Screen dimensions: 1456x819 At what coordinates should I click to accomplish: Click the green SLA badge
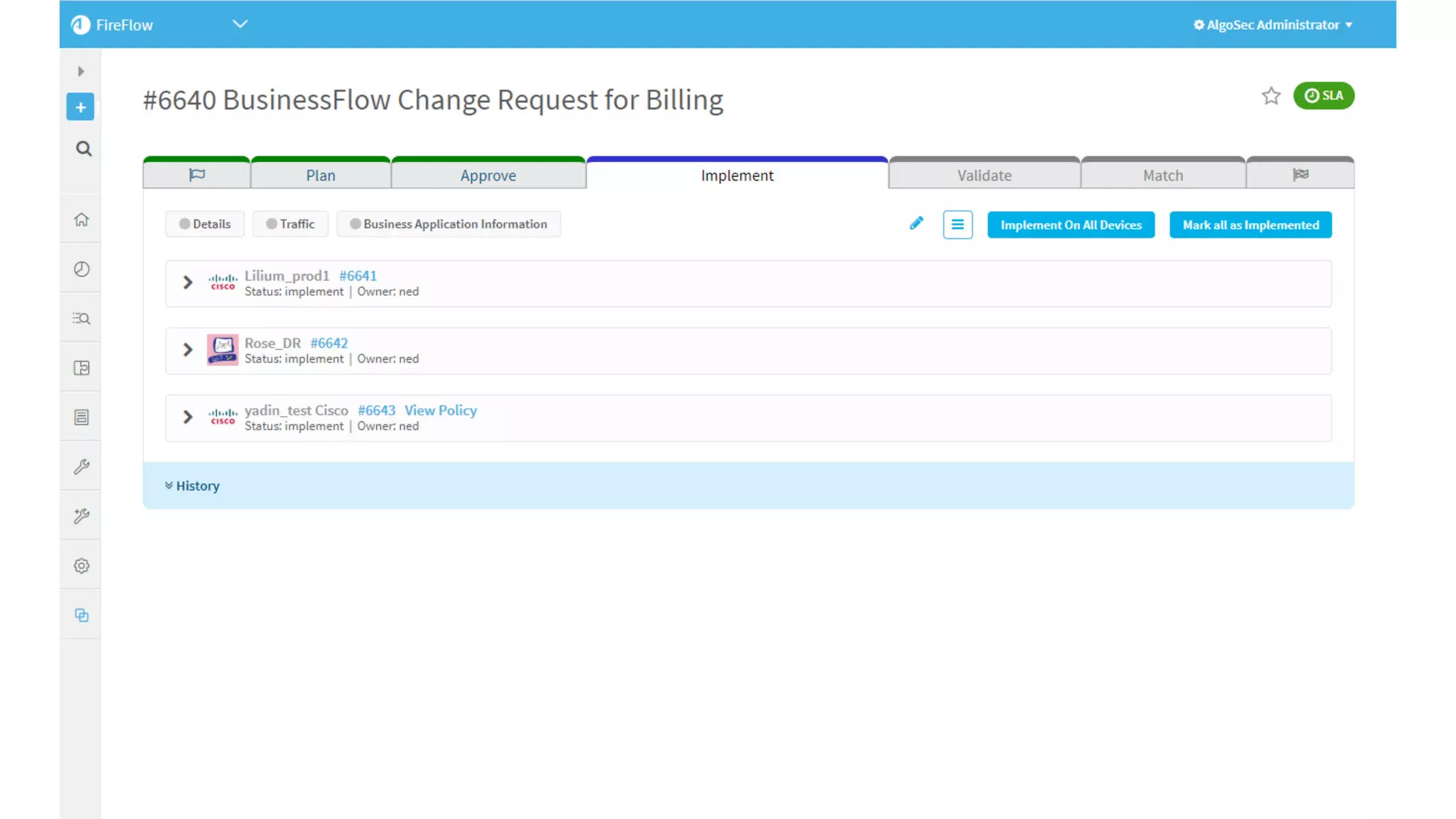[x=1323, y=96]
